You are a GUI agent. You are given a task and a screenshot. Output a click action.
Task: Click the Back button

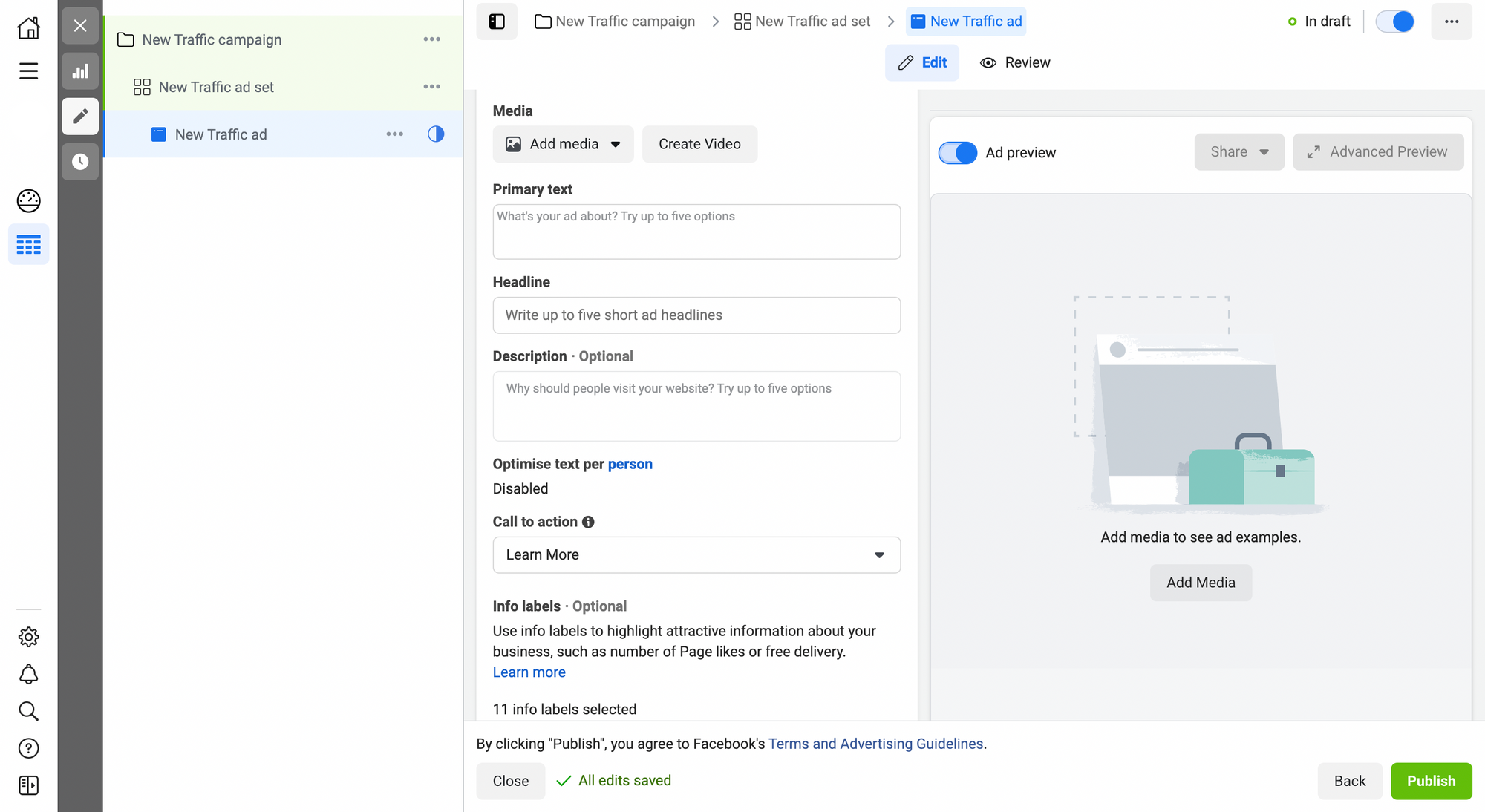(1349, 782)
